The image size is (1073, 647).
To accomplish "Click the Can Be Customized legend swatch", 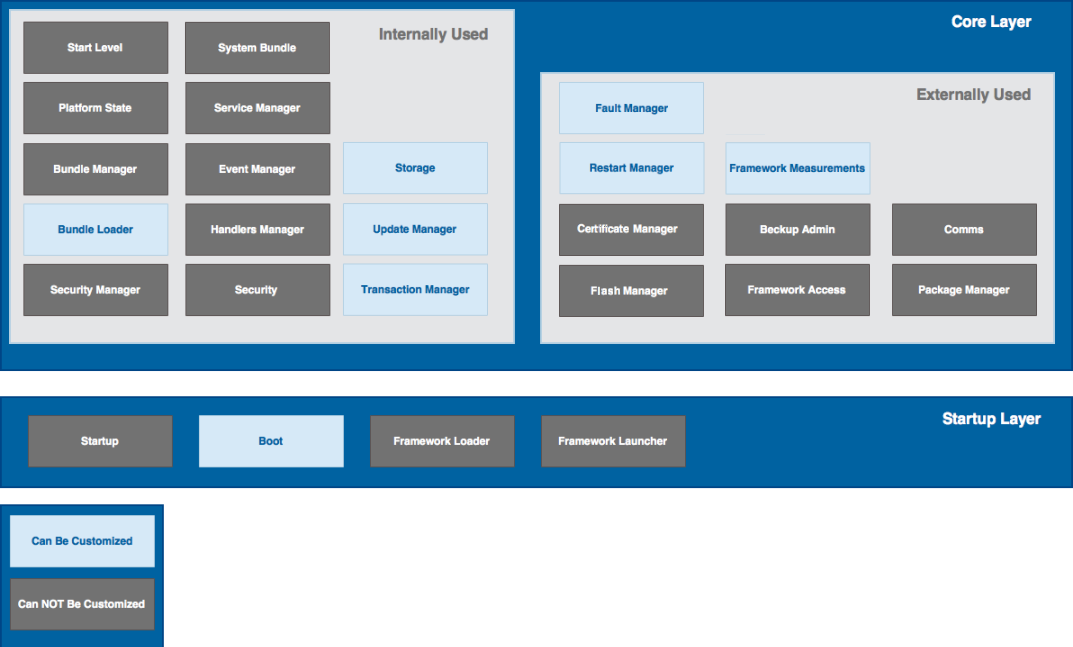I will click(81, 540).
